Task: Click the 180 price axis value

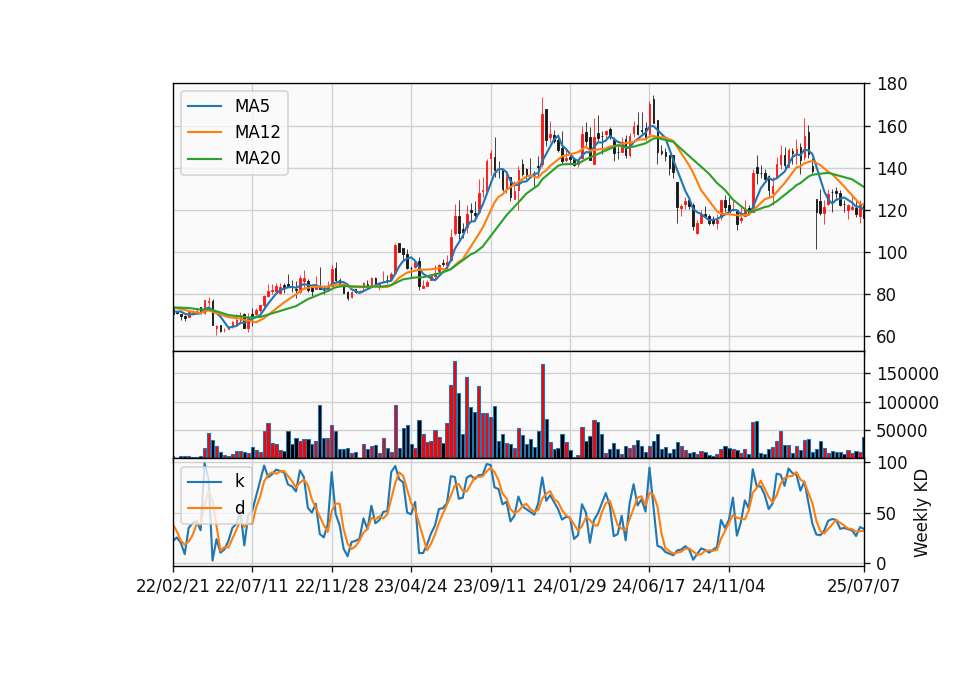Action: 892,84
